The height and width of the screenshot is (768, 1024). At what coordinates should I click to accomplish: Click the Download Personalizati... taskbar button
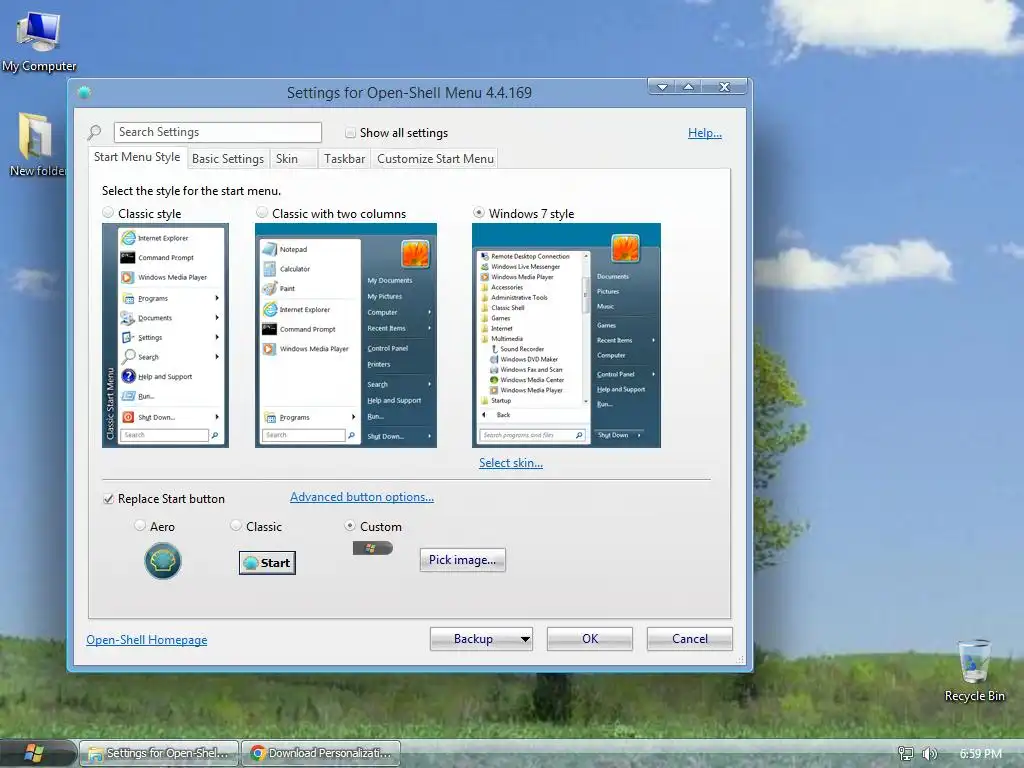coord(321,754)
